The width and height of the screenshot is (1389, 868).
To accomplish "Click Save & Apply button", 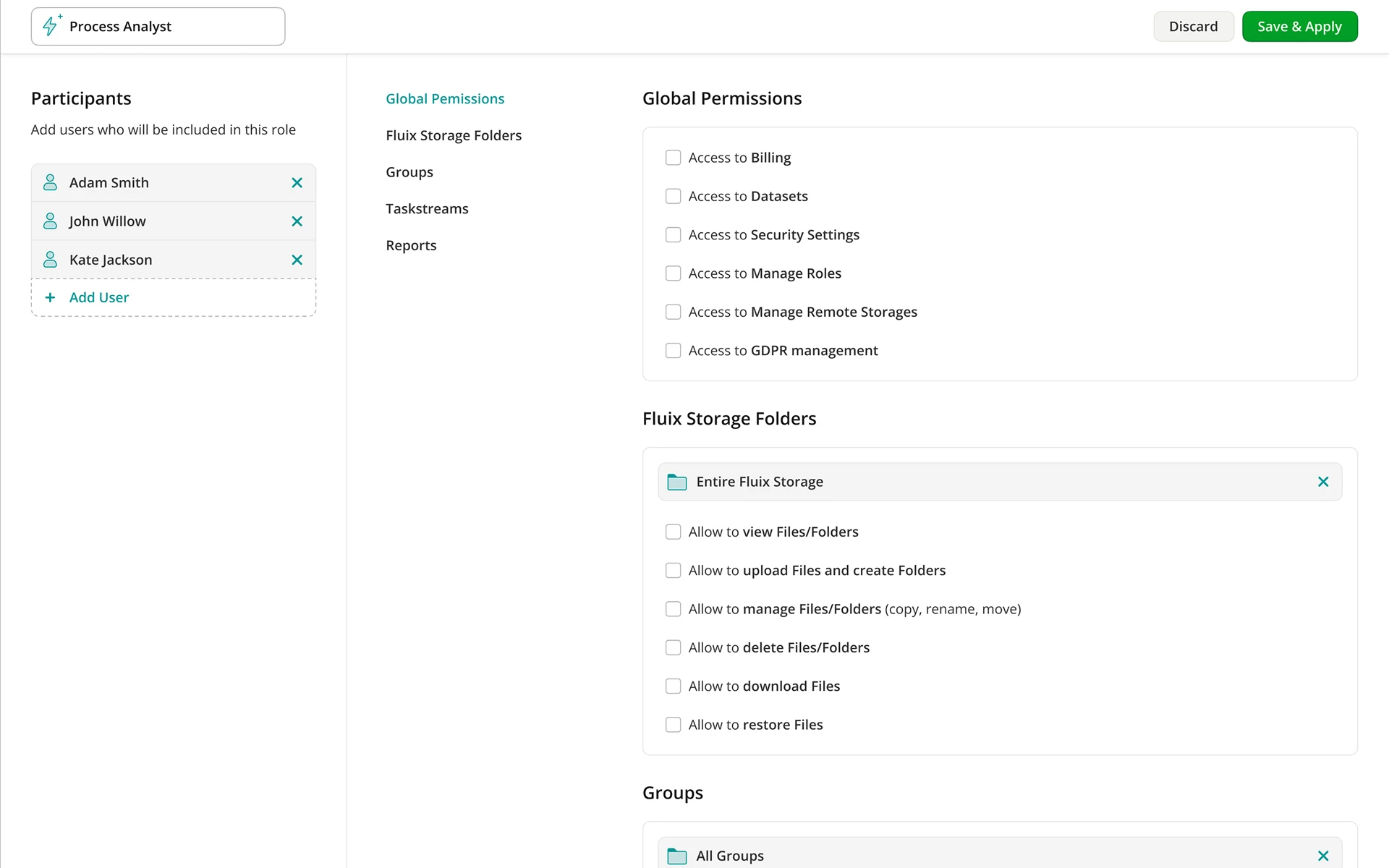I will pyautogui.click(x=1299, y=26).
